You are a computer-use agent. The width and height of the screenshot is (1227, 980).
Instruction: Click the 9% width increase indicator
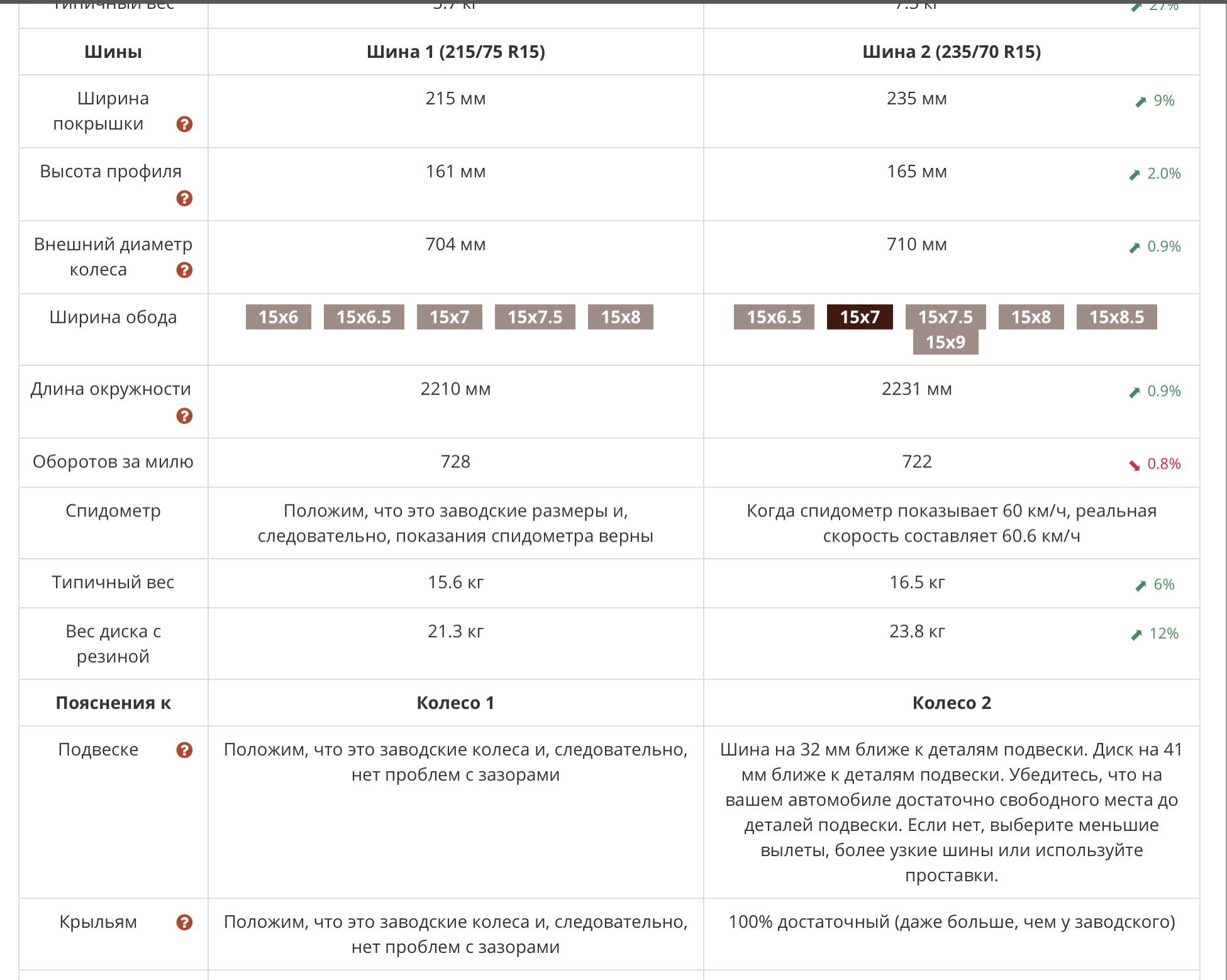click(x=1156, y=101)
